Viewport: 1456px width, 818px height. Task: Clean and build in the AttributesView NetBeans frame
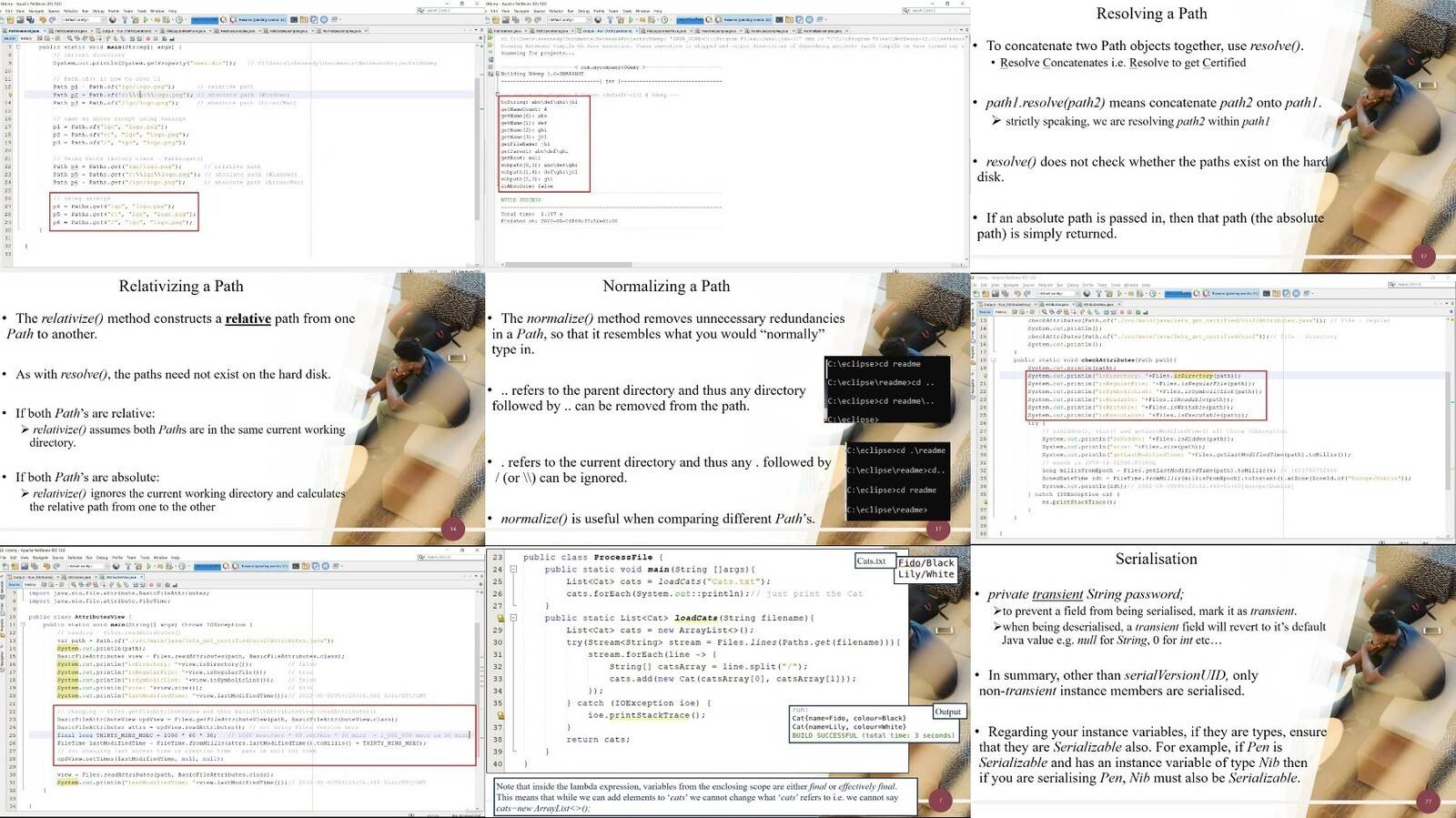pos(138,566)
